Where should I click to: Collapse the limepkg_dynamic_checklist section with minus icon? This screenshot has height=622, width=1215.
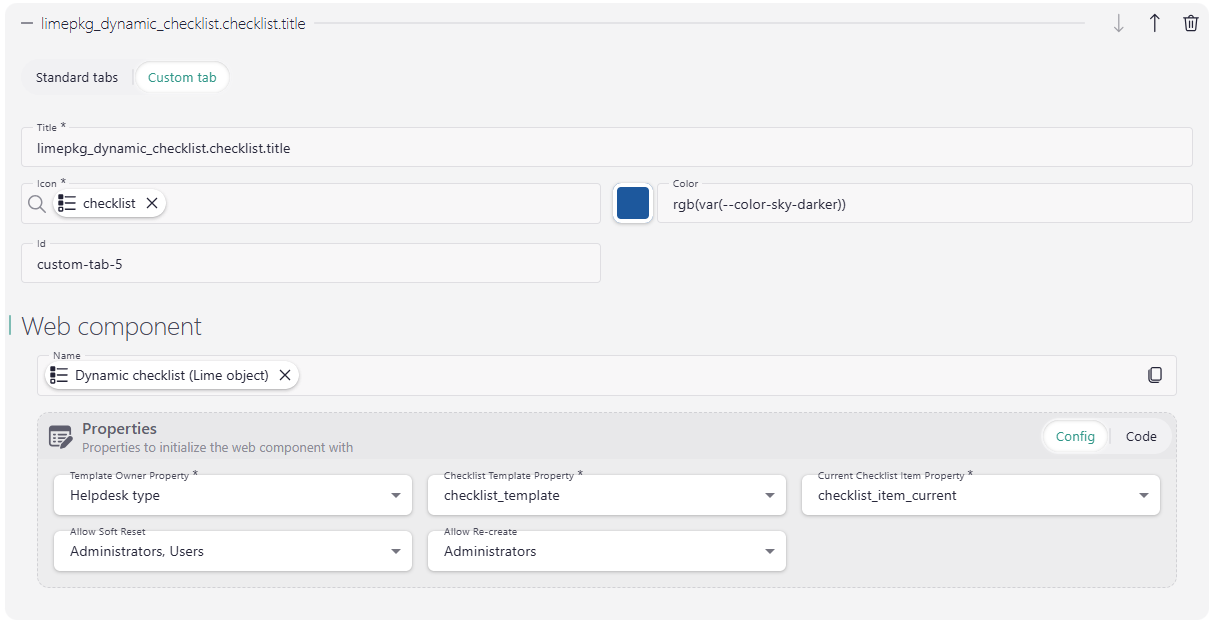tap(27, 23)
